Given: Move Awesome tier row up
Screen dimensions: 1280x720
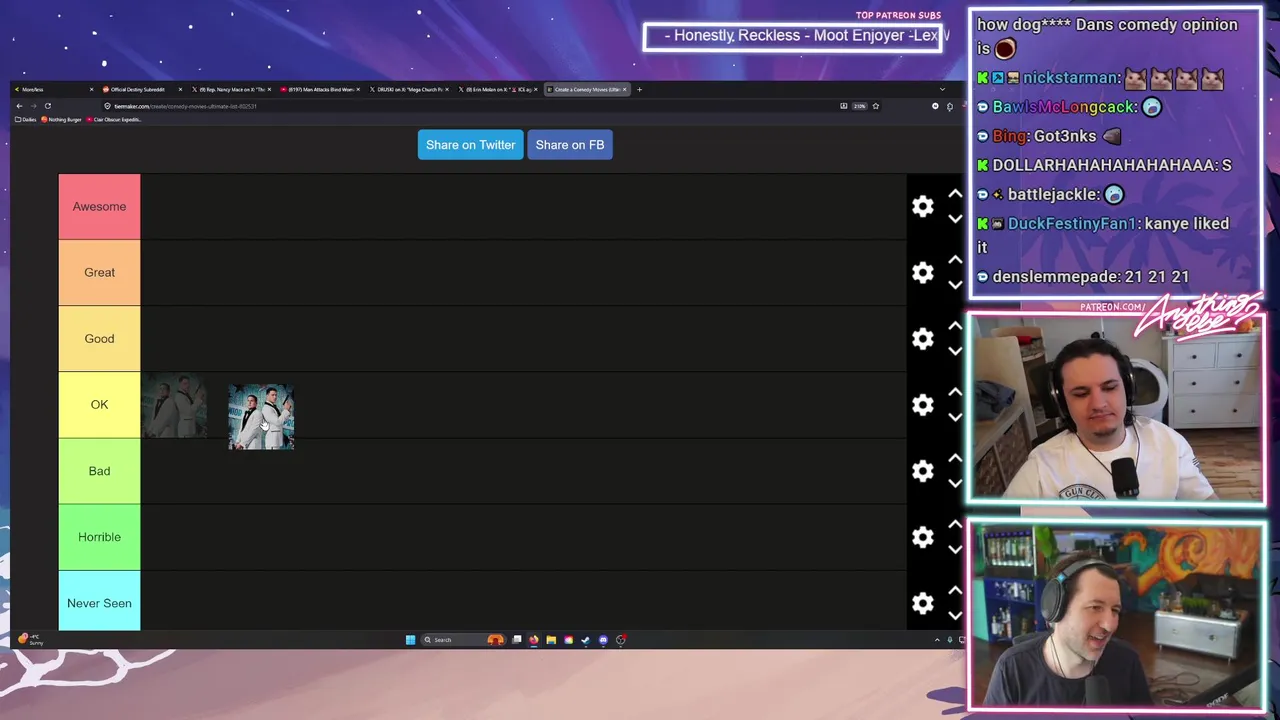Looking at the screenshot, I should 955,194.
